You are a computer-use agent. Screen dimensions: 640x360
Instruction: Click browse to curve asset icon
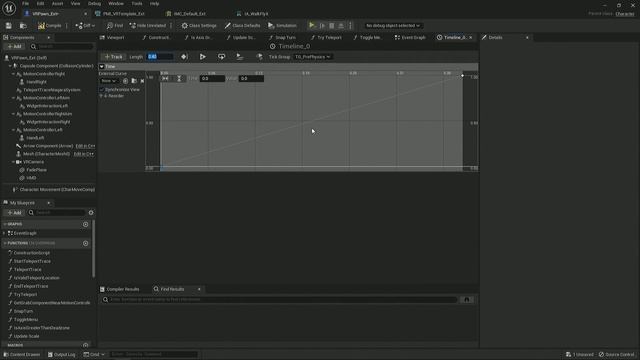[134, 81]
